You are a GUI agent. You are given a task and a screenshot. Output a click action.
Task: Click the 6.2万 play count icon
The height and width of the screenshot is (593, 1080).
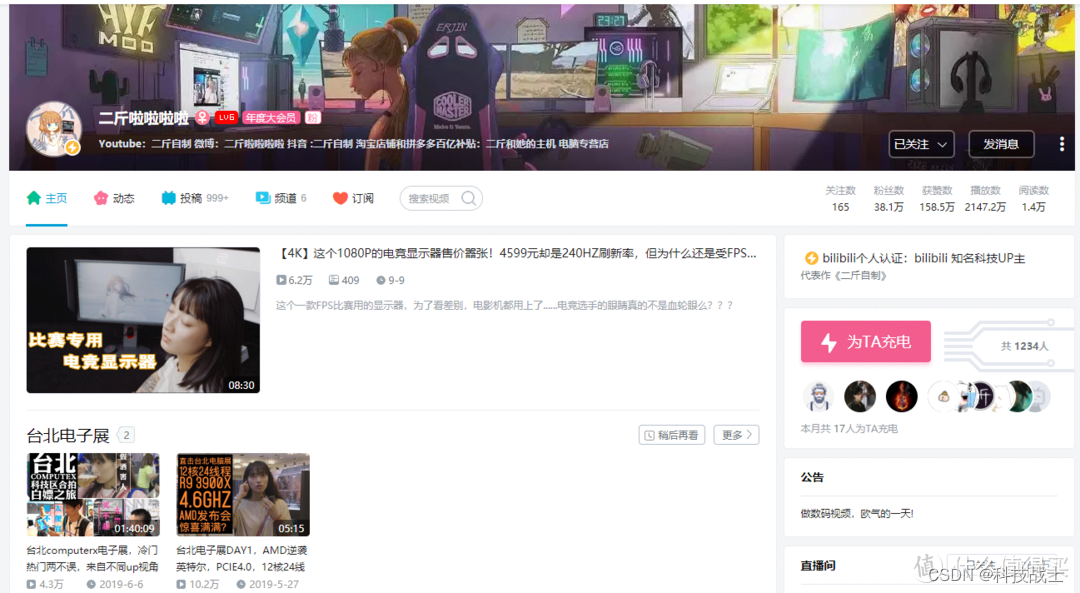tap(281, 280)
